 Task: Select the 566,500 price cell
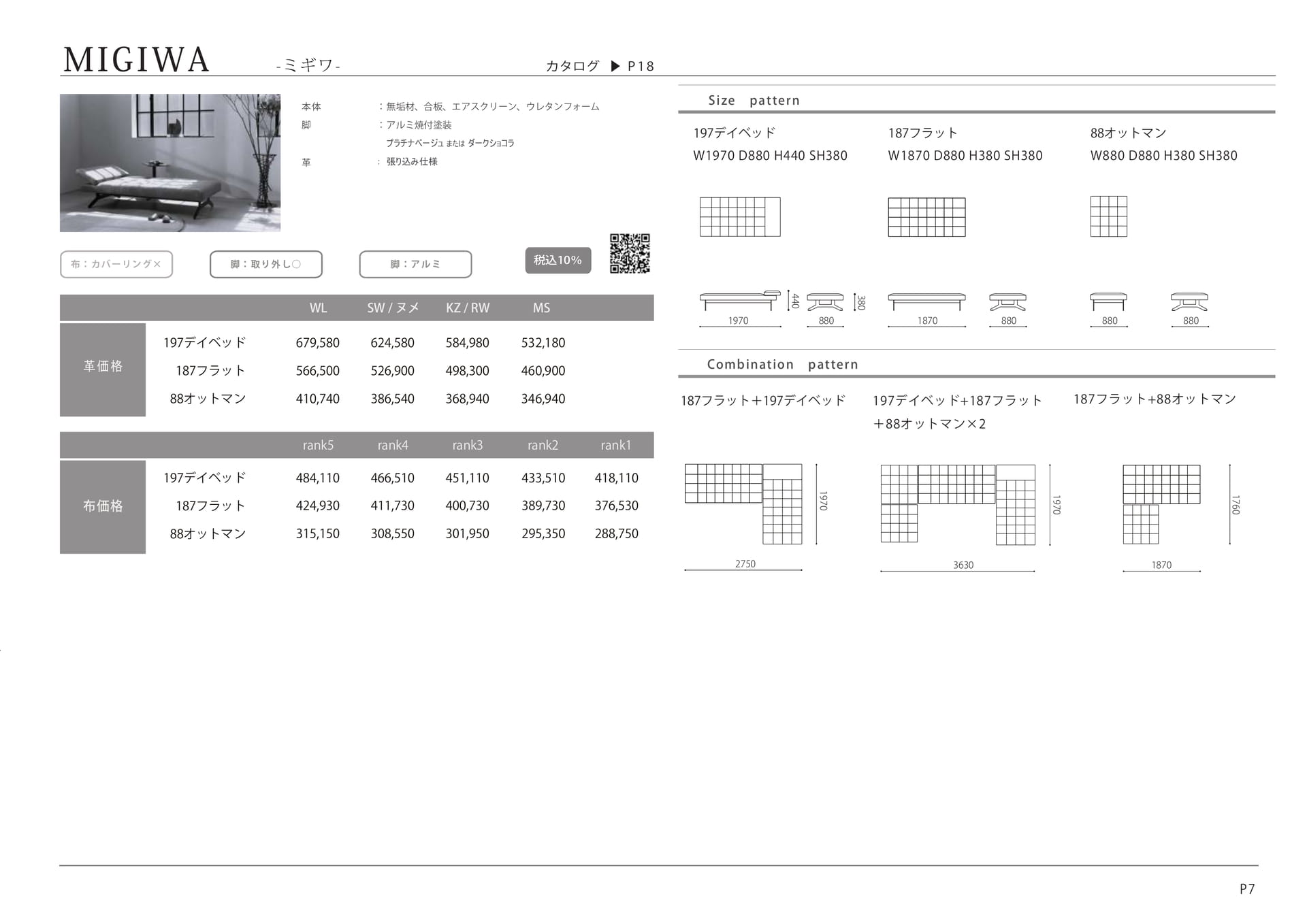pos(318,371)
